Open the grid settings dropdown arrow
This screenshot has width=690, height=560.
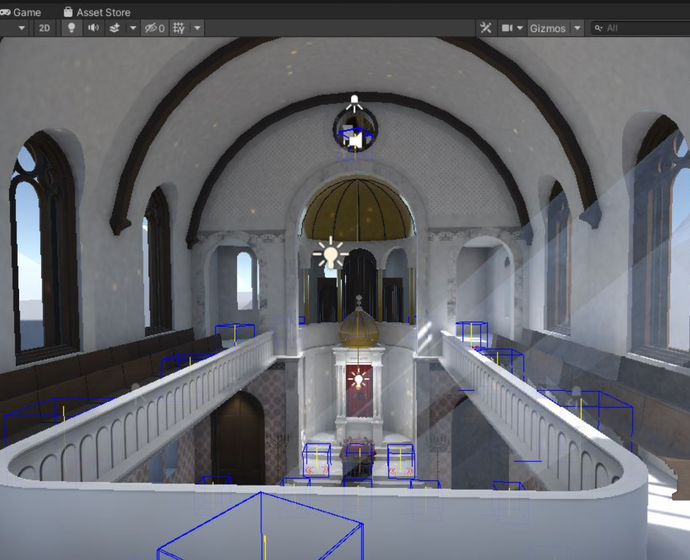[x=197, y=28]
